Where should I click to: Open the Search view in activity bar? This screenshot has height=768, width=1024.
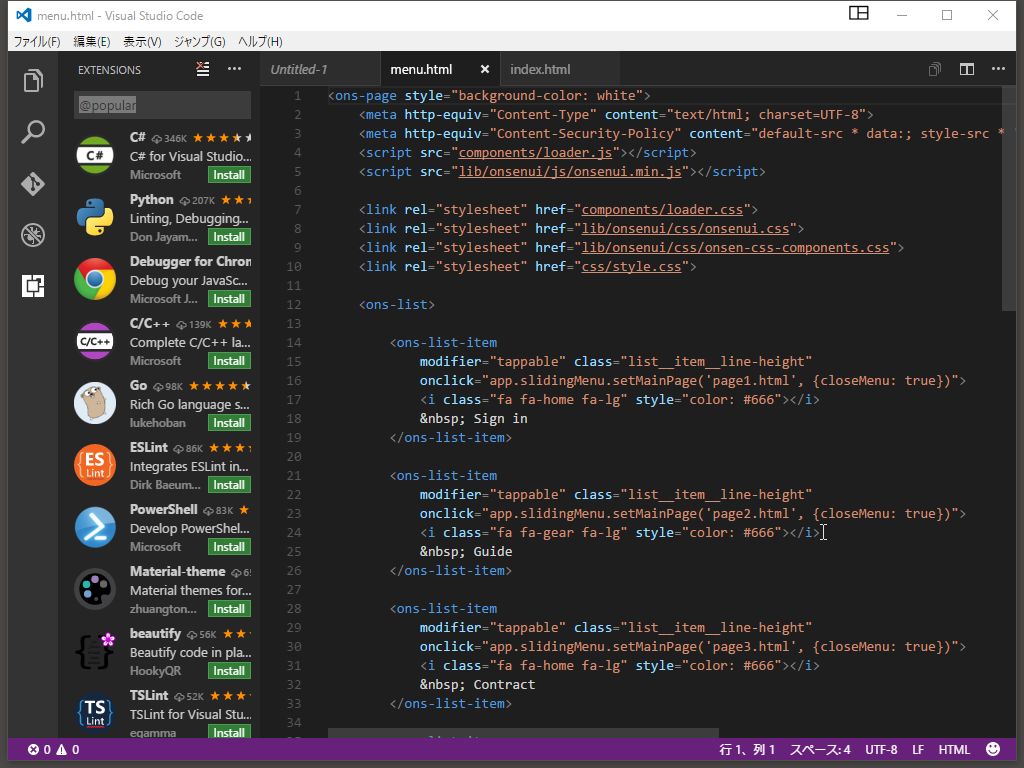click(x=33, y=132)
